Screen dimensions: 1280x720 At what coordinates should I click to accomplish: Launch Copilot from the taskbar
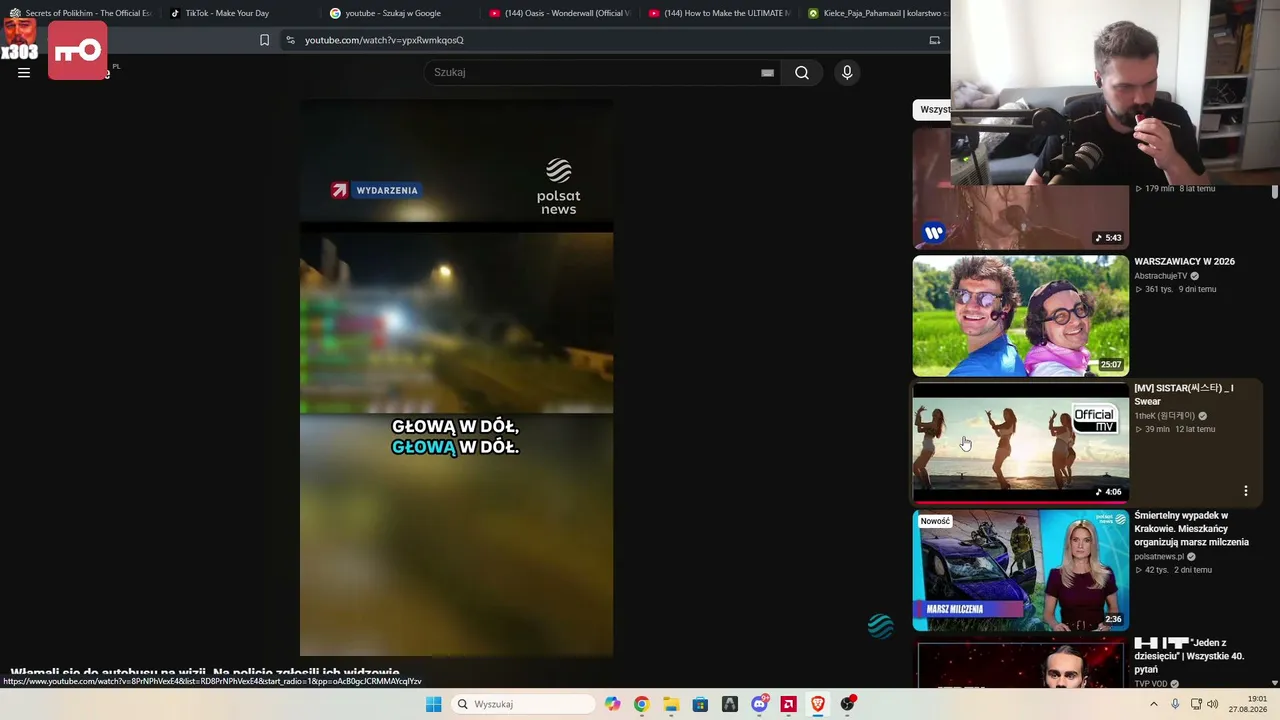click(612, 704)
